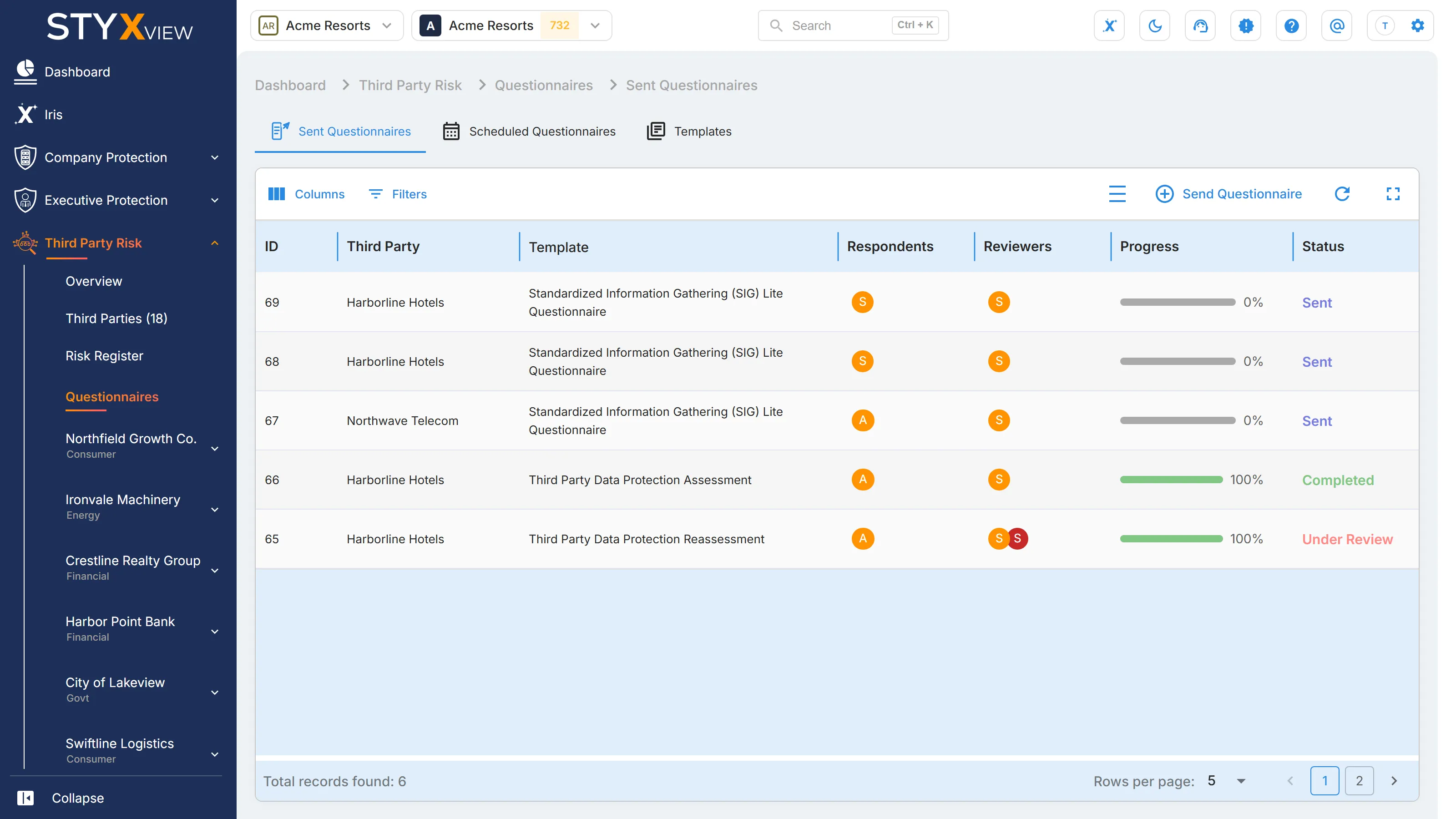Open the Iris assistant icon in top bar
The image size is (1456, 819).
1109,25
